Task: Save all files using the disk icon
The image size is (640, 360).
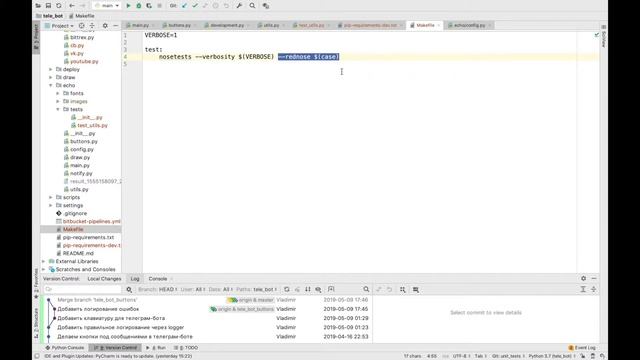Action: (48, 6)
